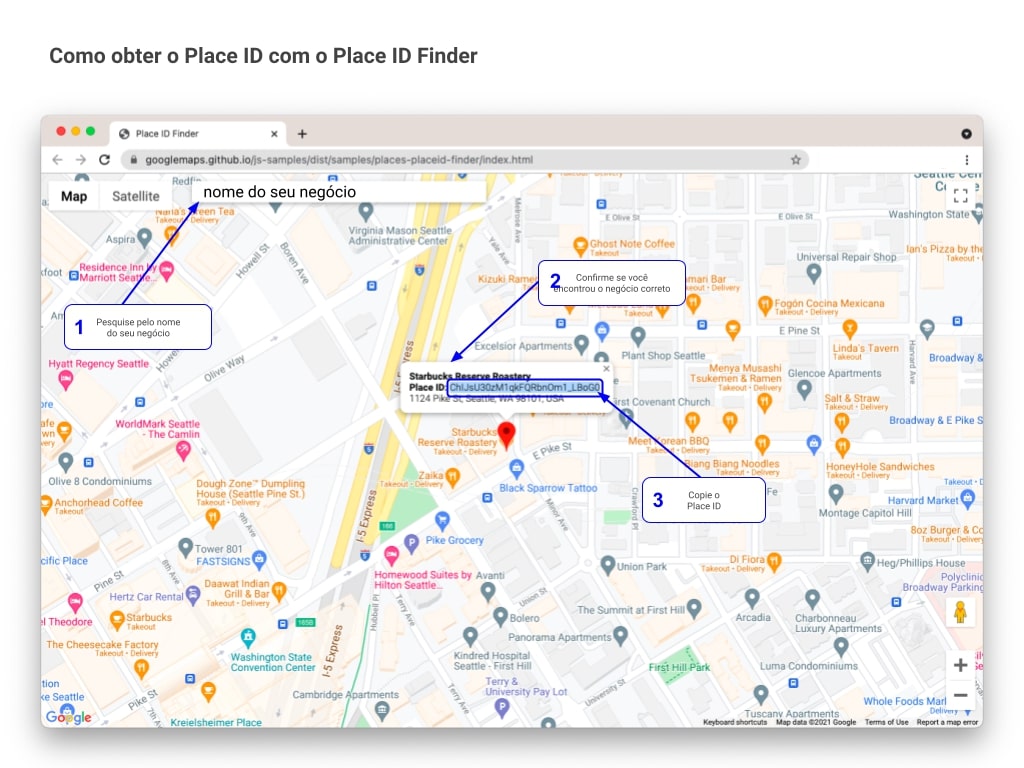
Task: Select the Black Sparrow Tattoo pin
Action: coord(517,468)
